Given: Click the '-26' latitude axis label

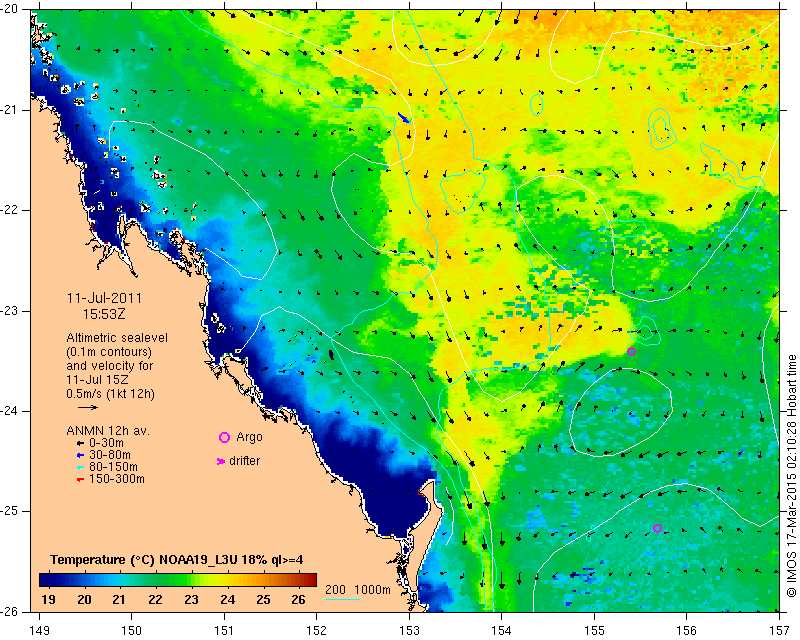Looking at the screenshot, I should (10, 611).
